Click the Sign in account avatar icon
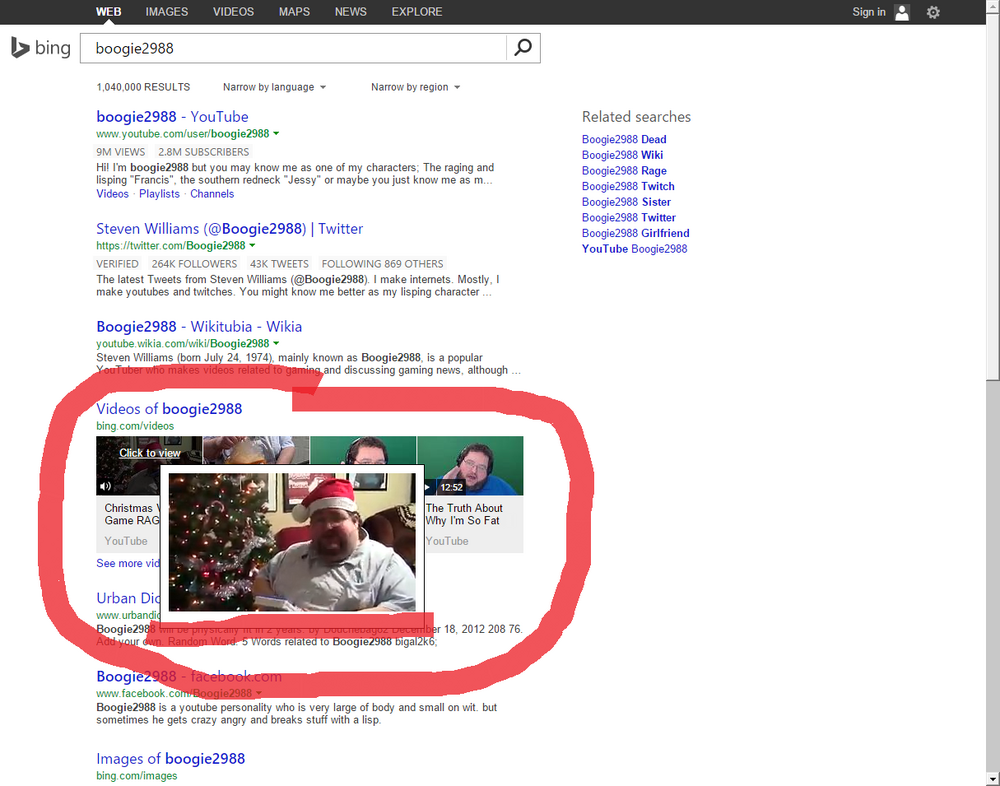The image size is (1000, 786). [x=902, y=12]
